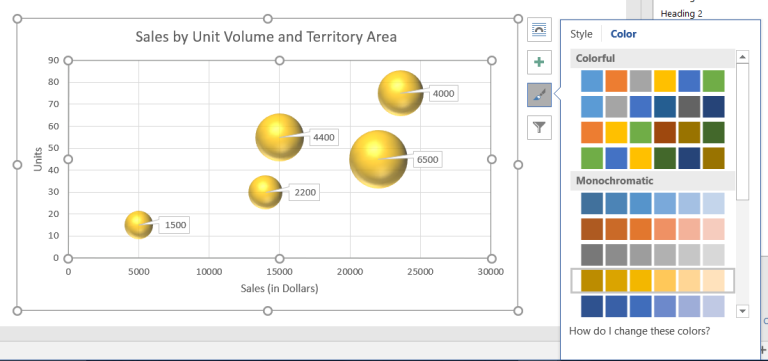Open the Layout Options button

click(x=539, y=30)
